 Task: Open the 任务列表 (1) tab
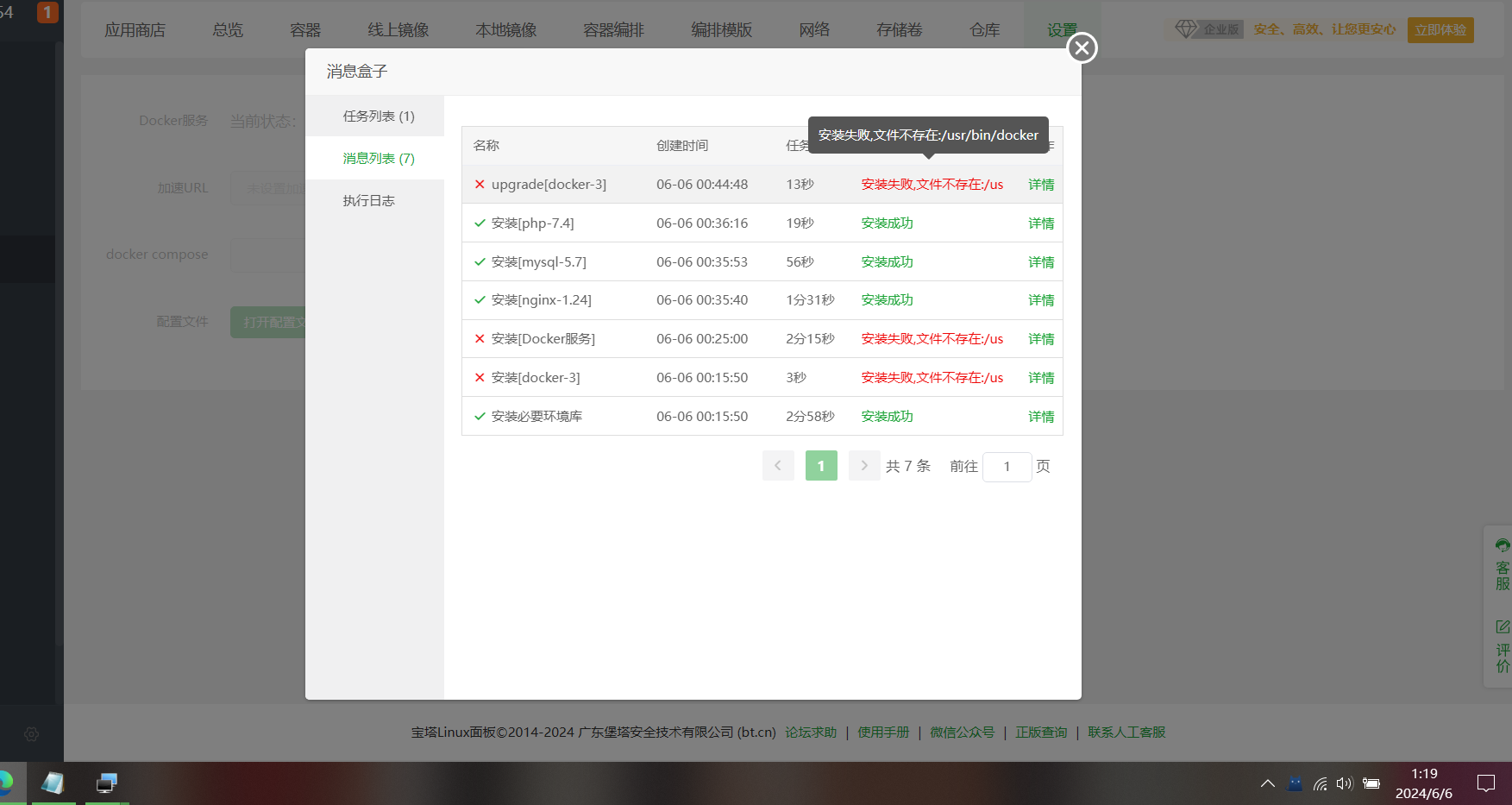[379, 116]
